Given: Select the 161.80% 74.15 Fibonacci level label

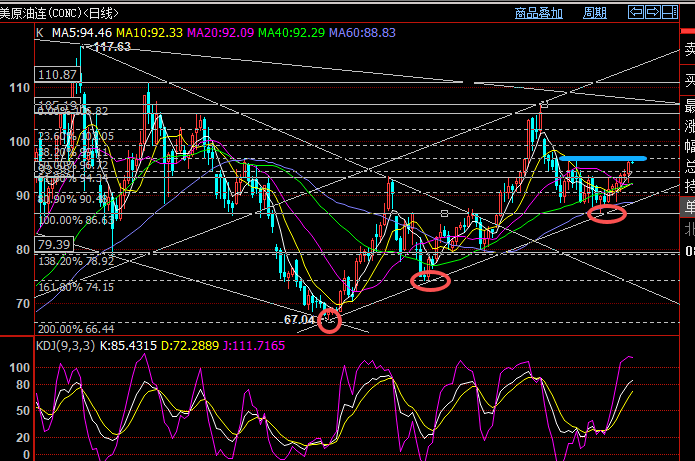Looking at the screenshot, I should pos(76,287).
